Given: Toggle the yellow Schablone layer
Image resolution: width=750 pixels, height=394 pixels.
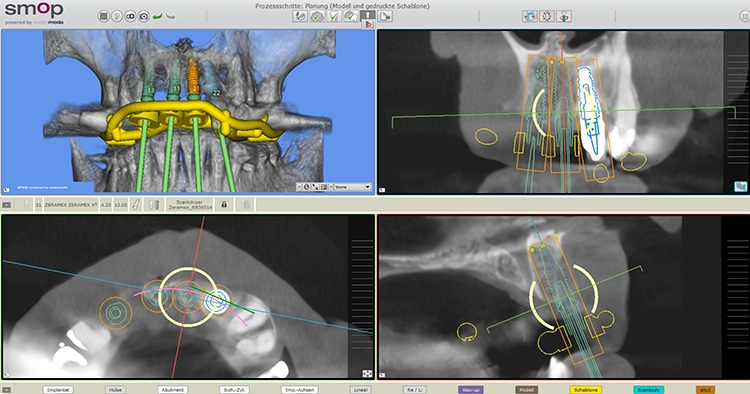Looking at the screenshot, I should tap(586, 390).
